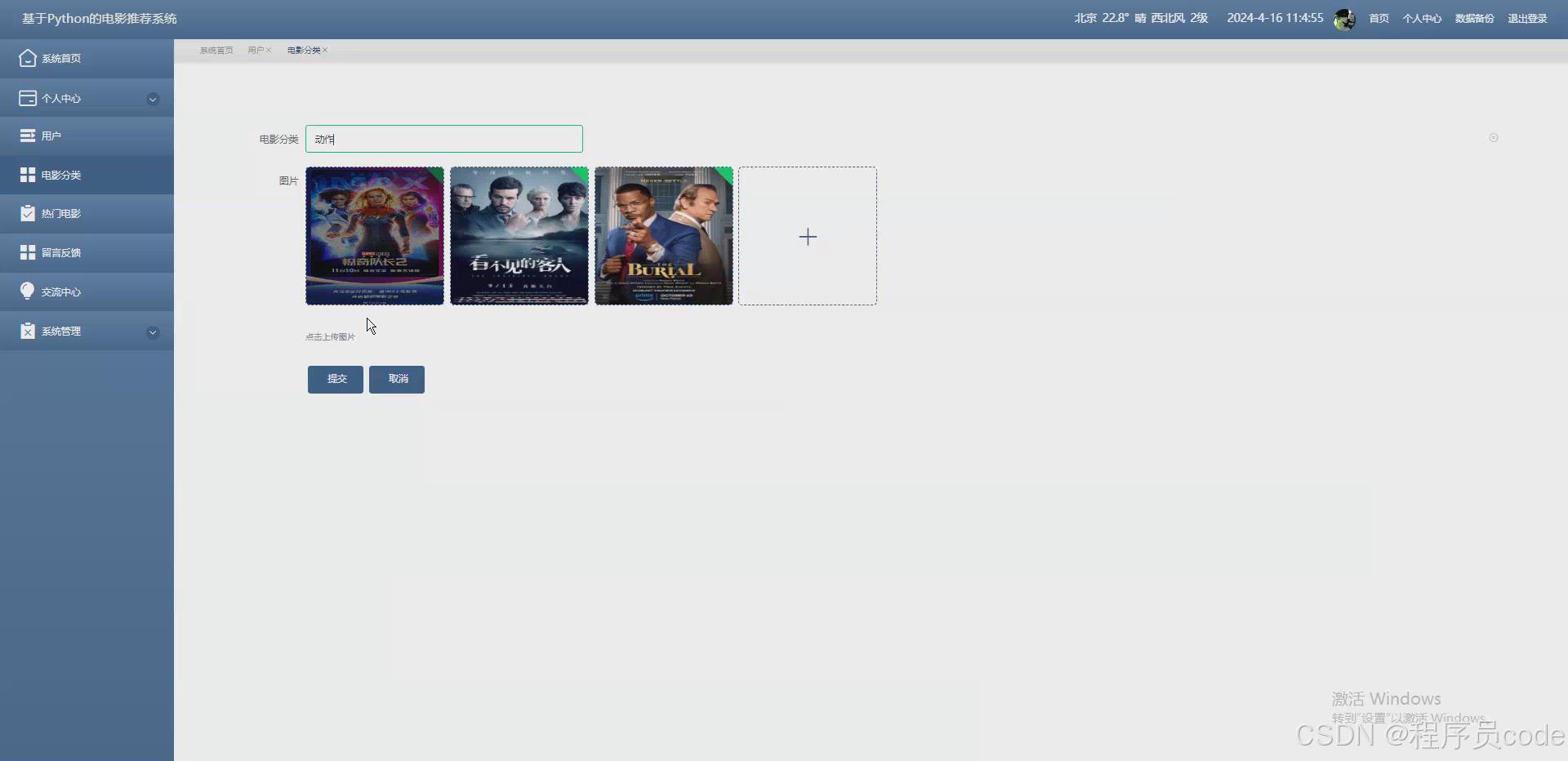Image resolution: width=1568 pixels, height=761 pixels.
Task: Click the 热门电影 clipboard icon in sidebar
Action: 28,213
